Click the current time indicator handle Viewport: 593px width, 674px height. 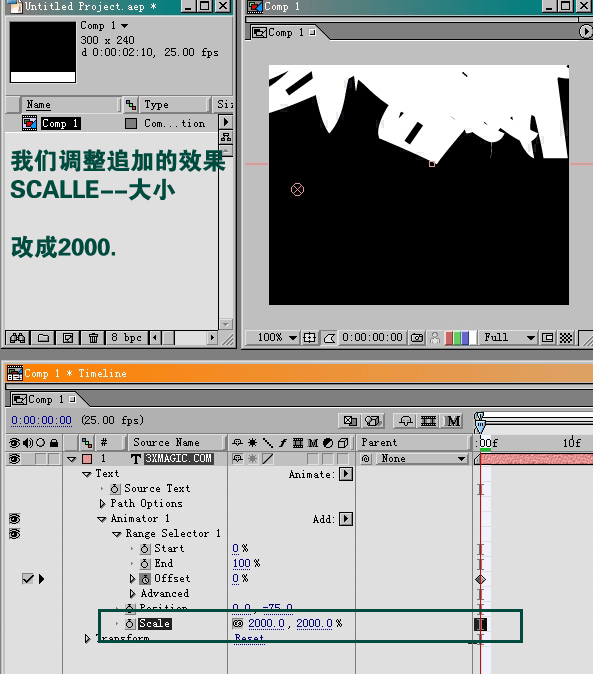click(480, 425)
